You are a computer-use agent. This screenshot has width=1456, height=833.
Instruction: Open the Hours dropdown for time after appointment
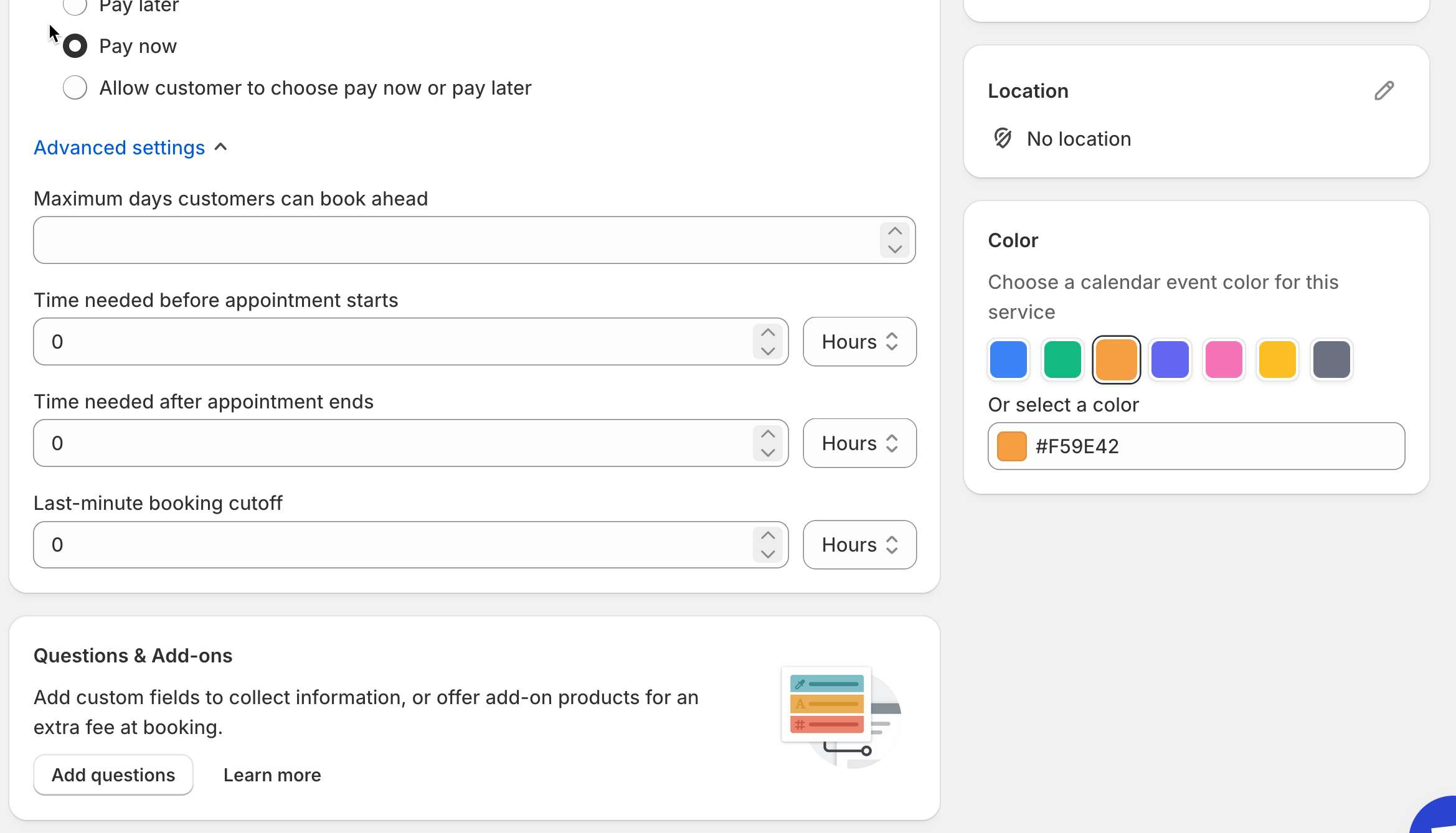pos(859,443)
